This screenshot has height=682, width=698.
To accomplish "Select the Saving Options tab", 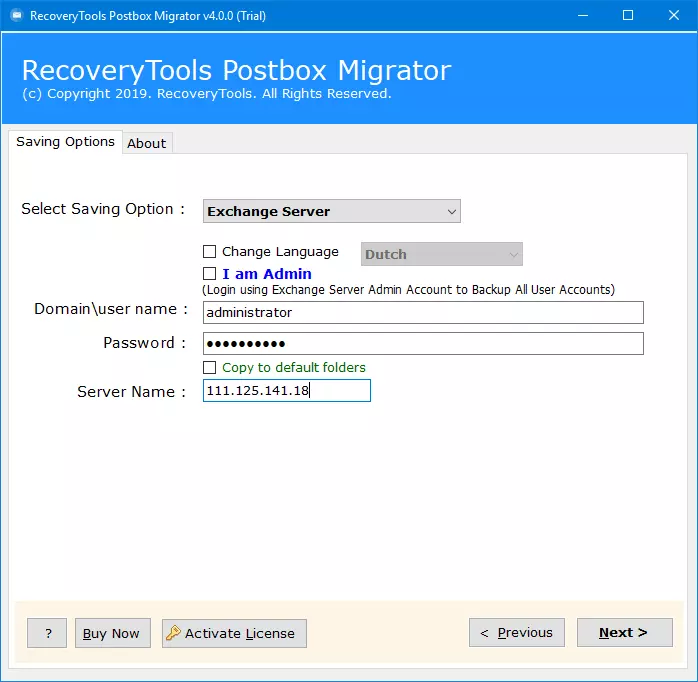I will click(x=65, y=142).
